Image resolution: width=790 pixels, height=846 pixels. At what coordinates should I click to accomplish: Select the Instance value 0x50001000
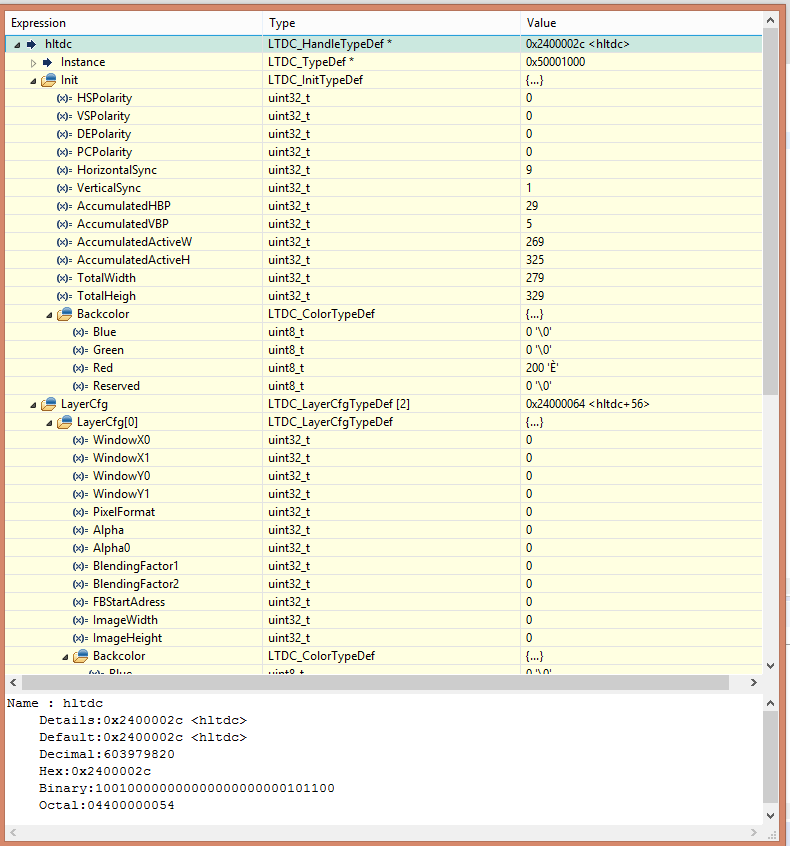click(555, 62)
